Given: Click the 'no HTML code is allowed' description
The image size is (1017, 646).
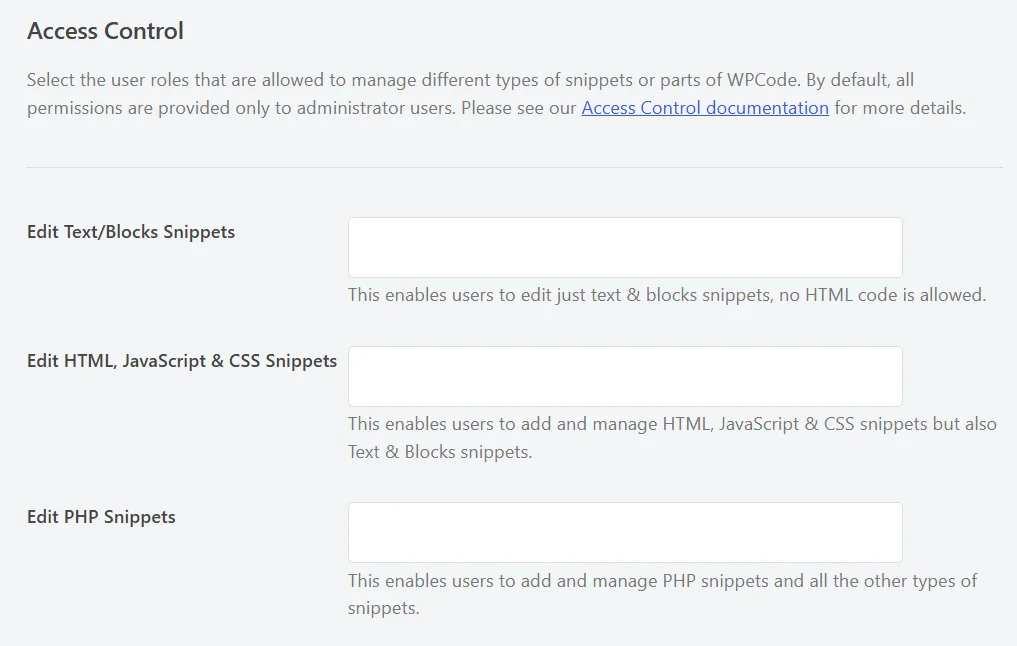Looking at the screenshot, I should (667, 295).
